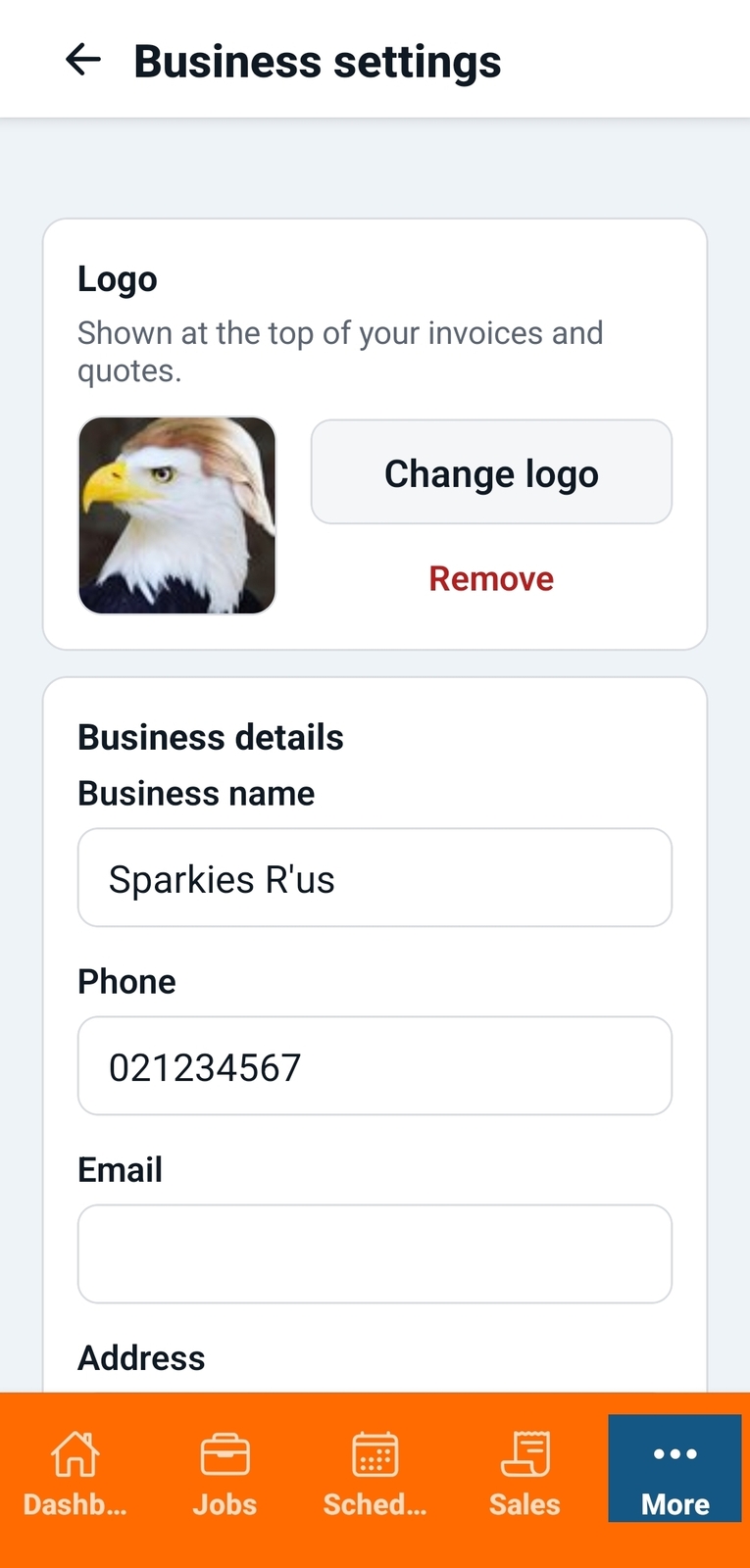Click the Address label
Screen dimensions: 750x1568
[141, 1358]
